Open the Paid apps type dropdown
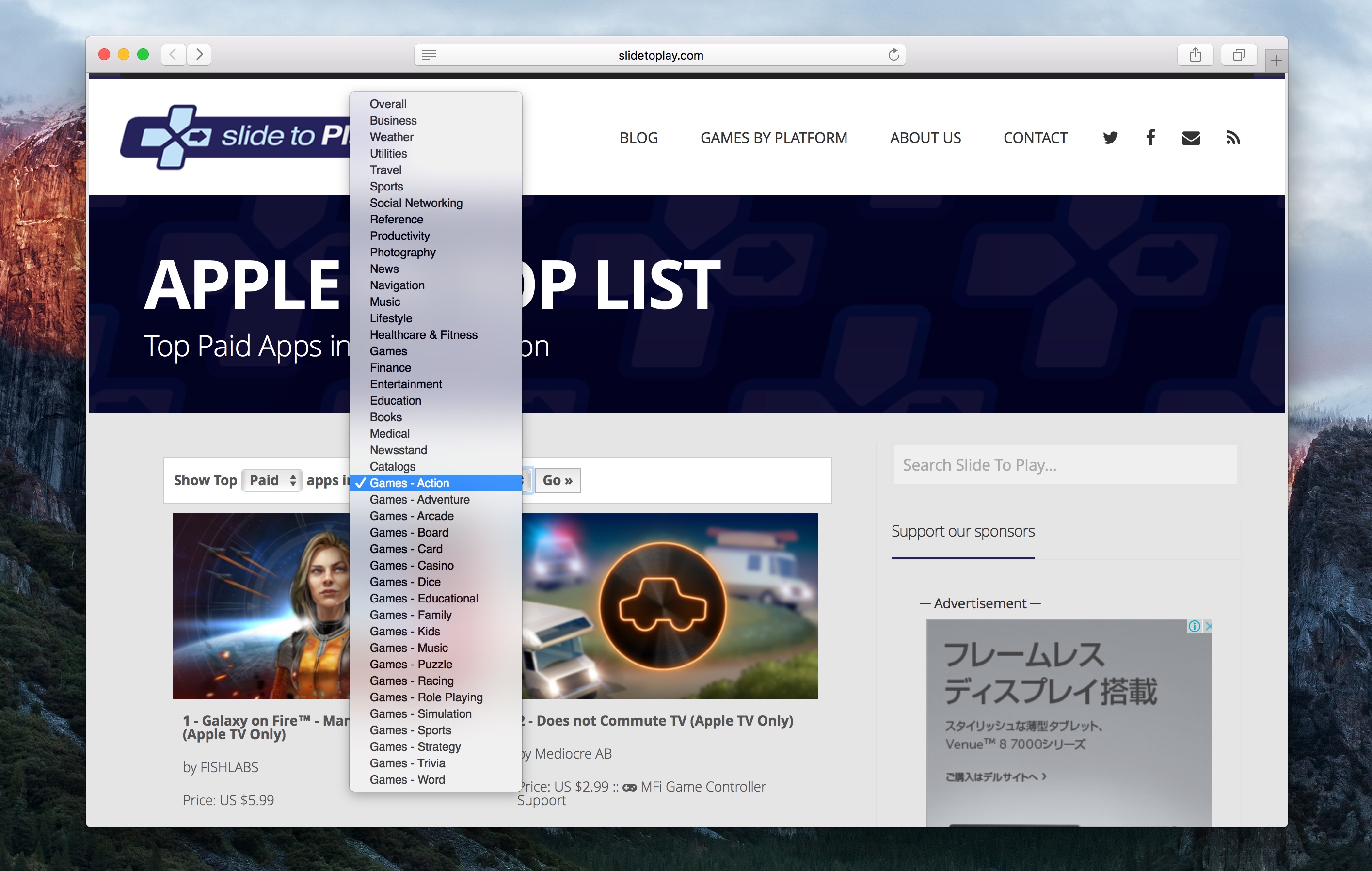This screenshot has height=871, width=1372. click(x=272, y=480)
